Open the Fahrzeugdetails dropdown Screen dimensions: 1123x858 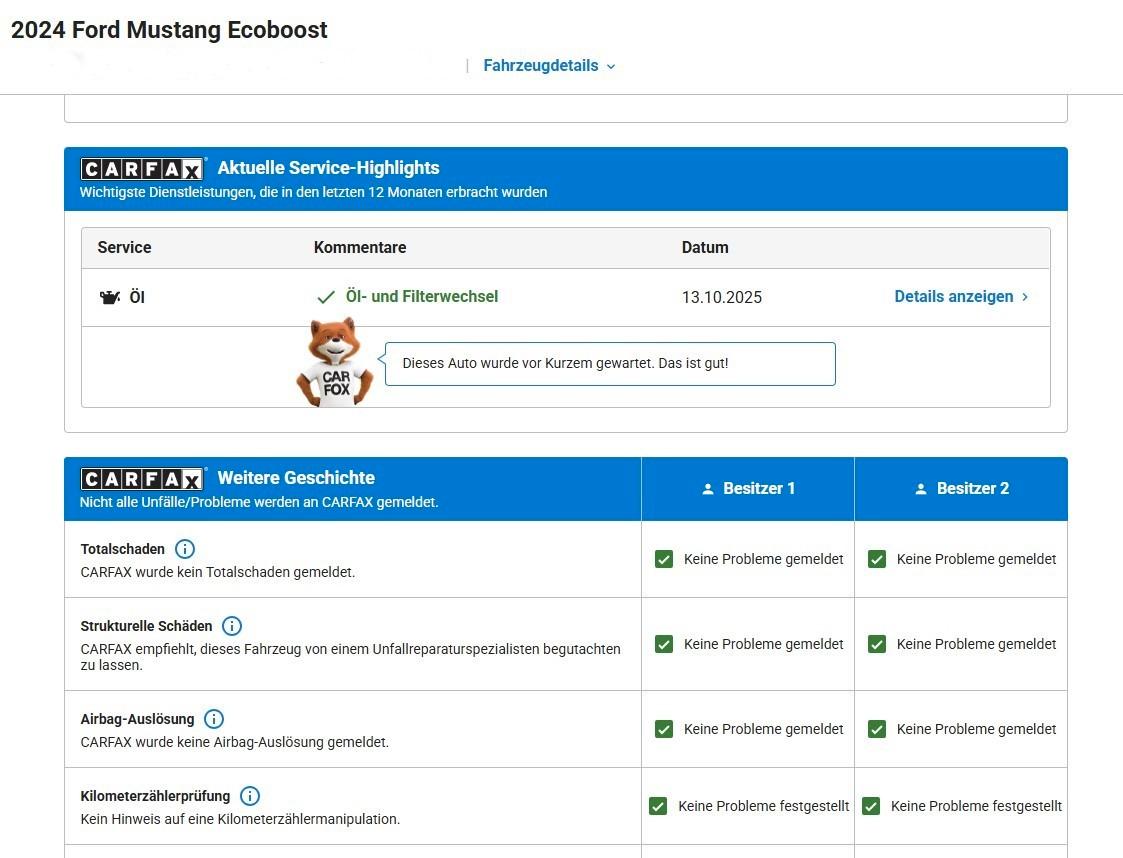click(x=549, y=66)
